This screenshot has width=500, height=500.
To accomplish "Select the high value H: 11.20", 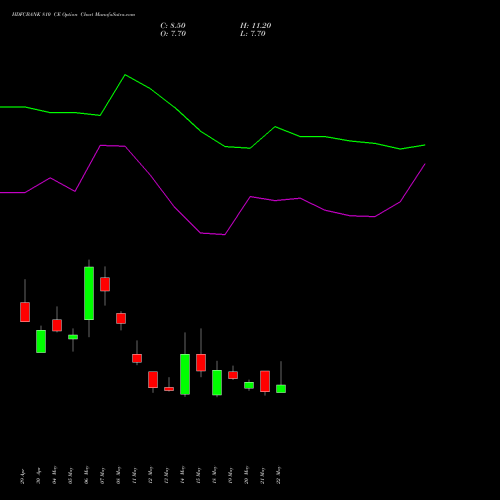I will pos(255,26).
